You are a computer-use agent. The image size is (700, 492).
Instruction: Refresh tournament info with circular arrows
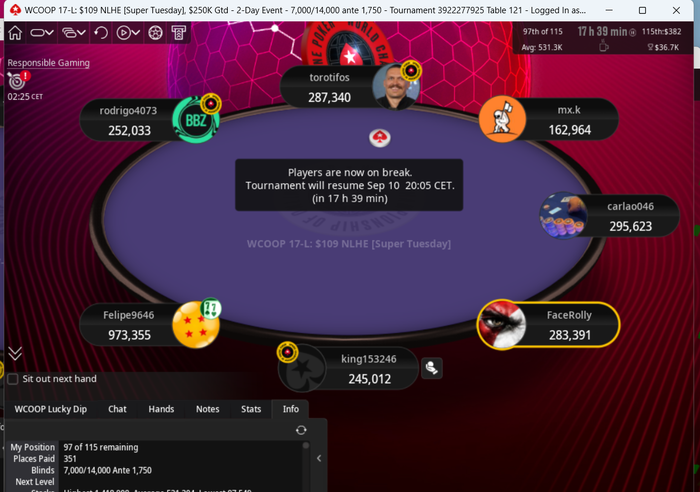tap(301, 430)
